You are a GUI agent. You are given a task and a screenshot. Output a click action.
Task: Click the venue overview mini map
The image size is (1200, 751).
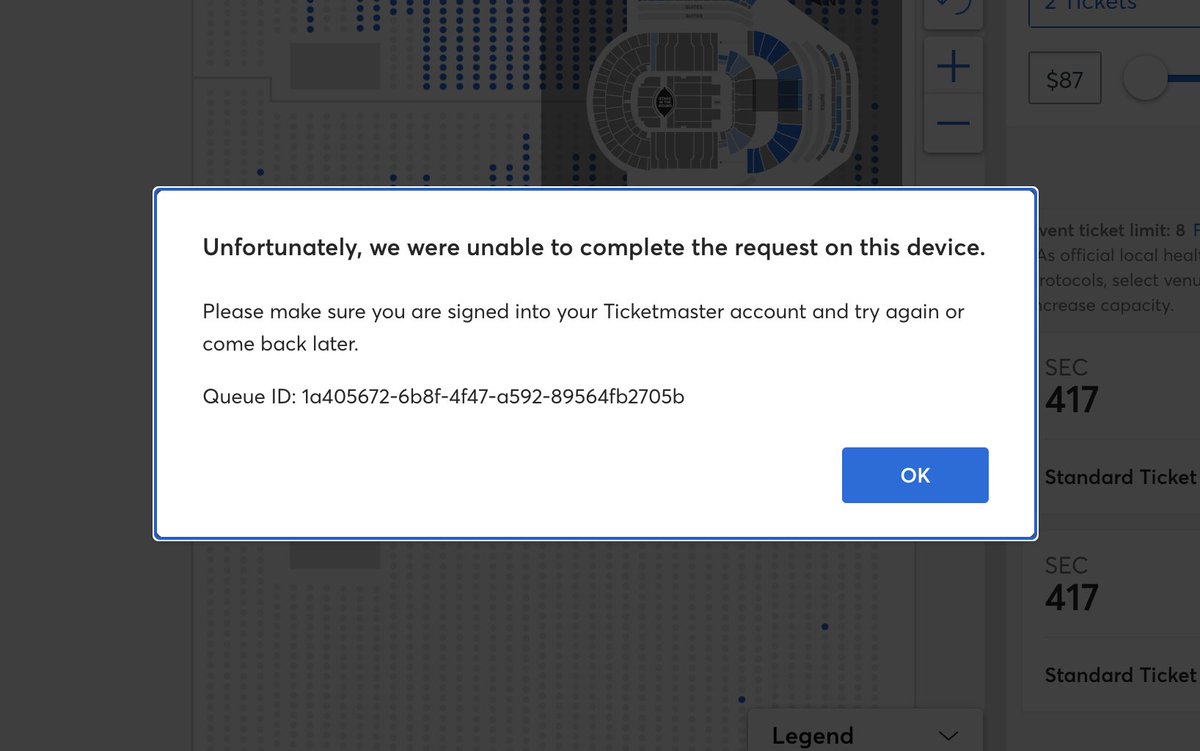pyautogui.click(x=722, y=93)
